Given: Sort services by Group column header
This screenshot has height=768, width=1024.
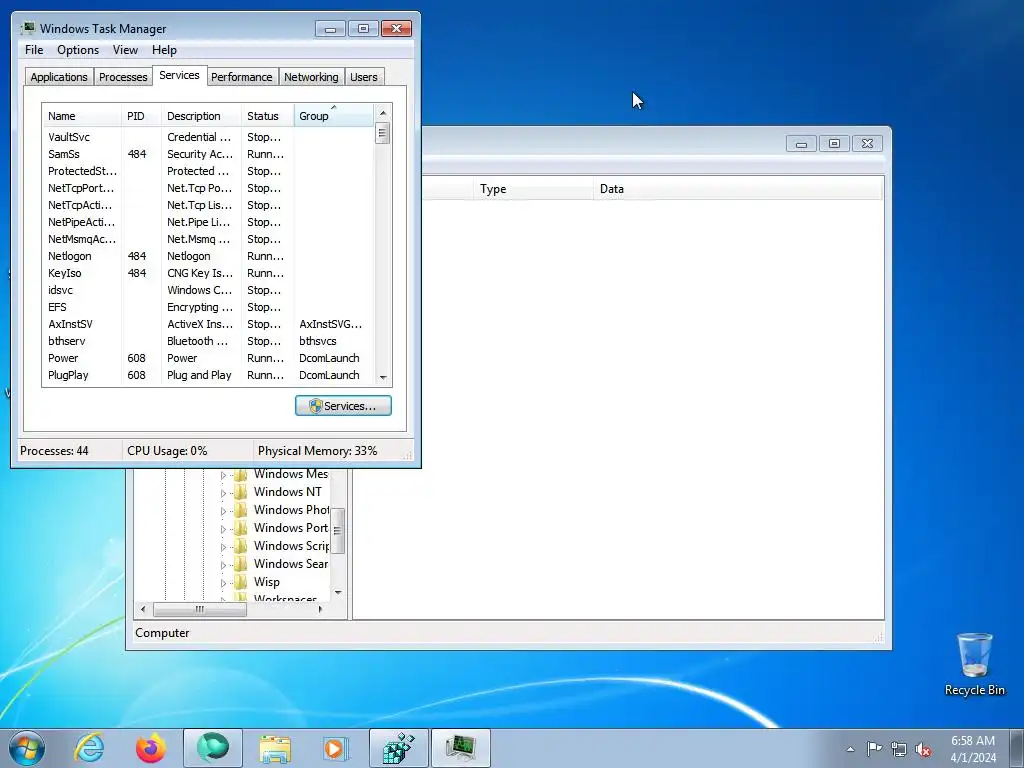Looking at the screenshot, I should (334, 116).
